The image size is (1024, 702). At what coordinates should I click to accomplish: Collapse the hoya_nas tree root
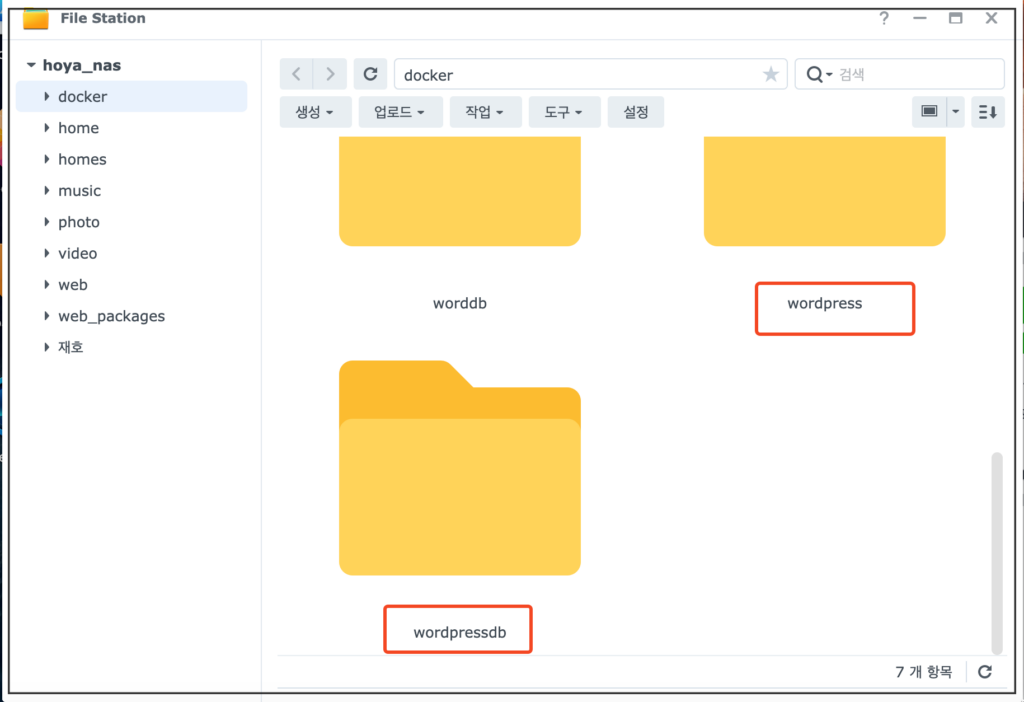point(31,65)
